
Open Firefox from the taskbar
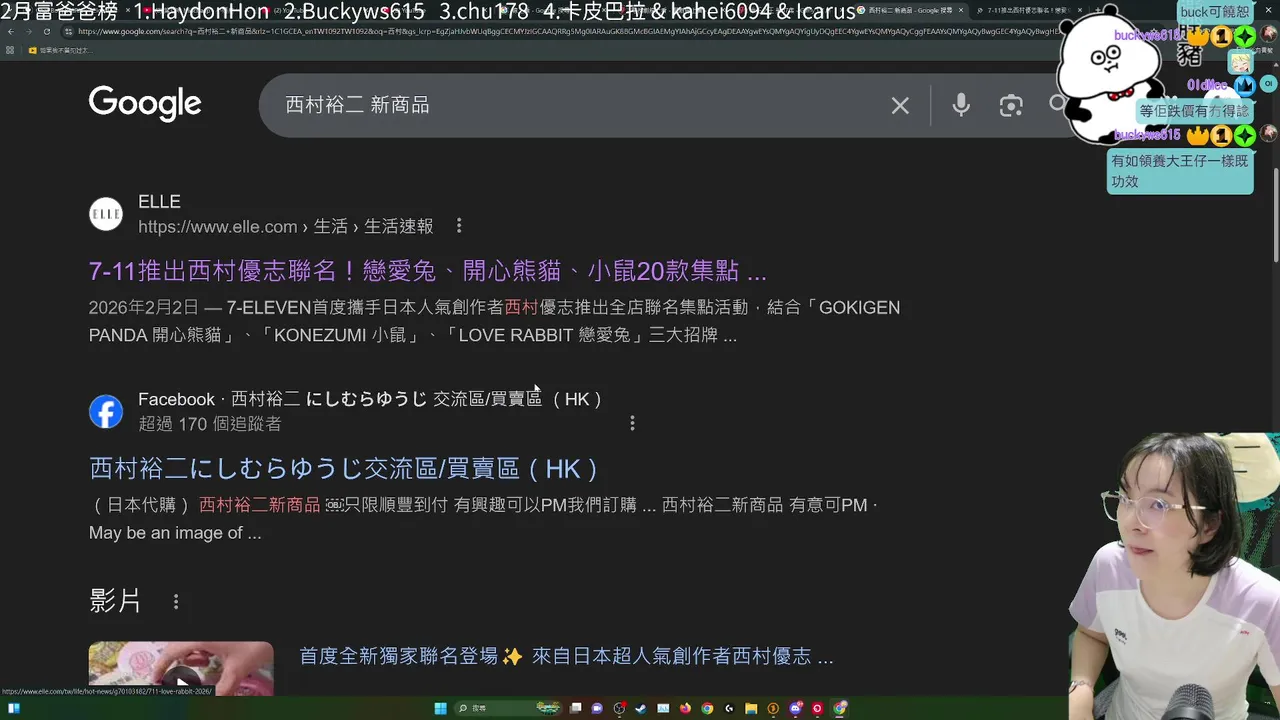(685, 708)
